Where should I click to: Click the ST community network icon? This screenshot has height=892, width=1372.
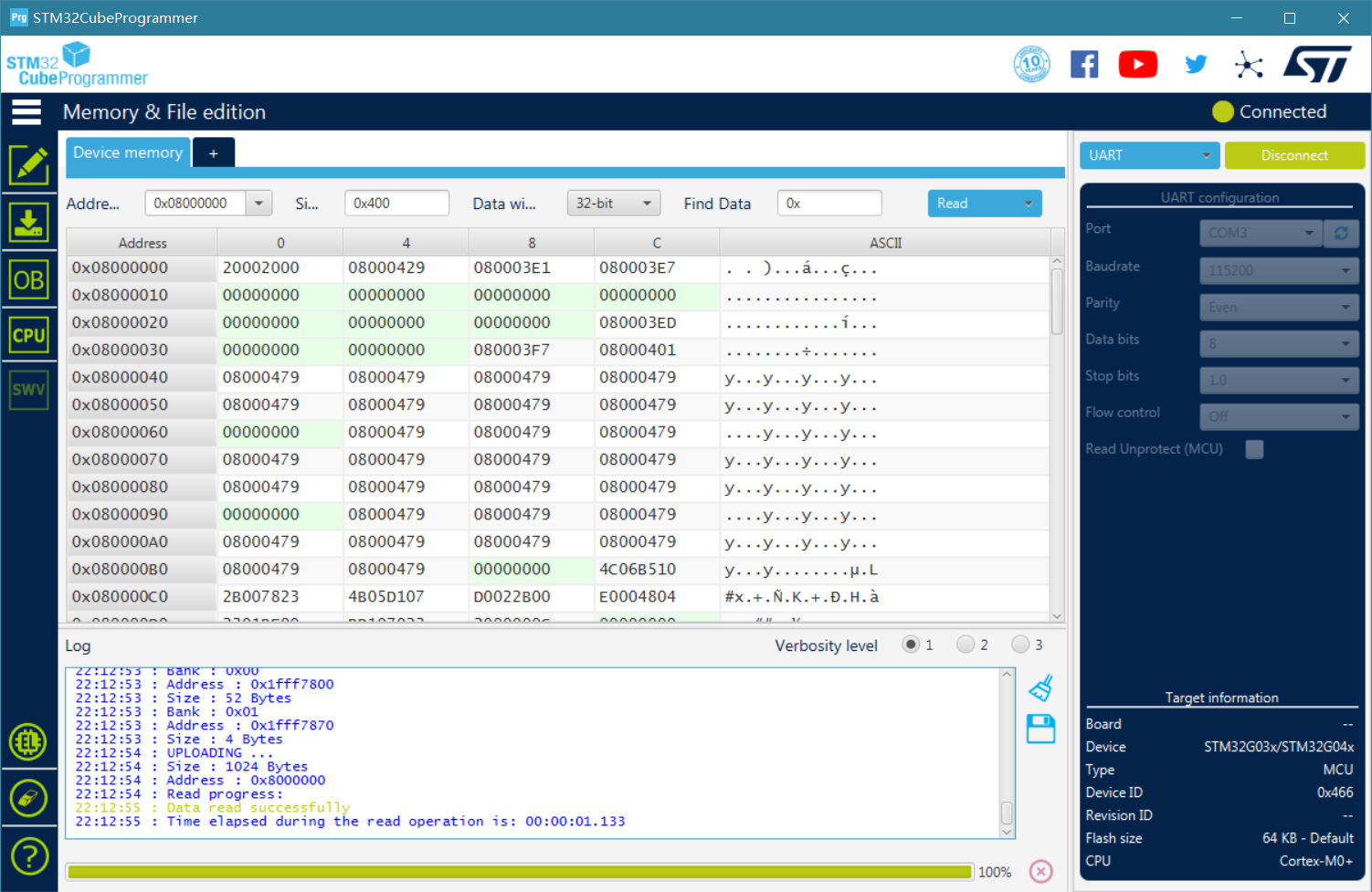point(1249,65)
